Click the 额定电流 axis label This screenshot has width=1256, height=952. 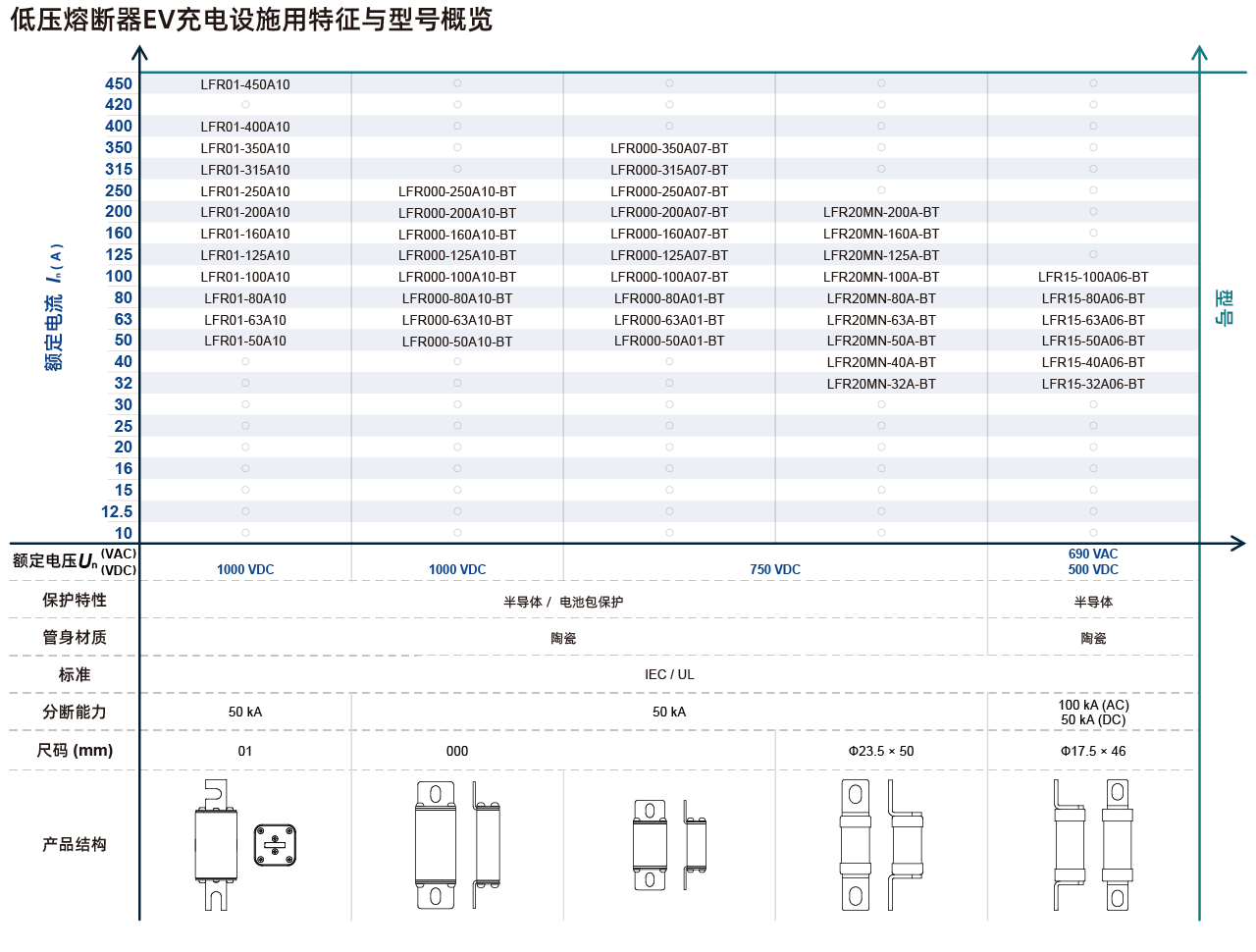pos(54,307)
